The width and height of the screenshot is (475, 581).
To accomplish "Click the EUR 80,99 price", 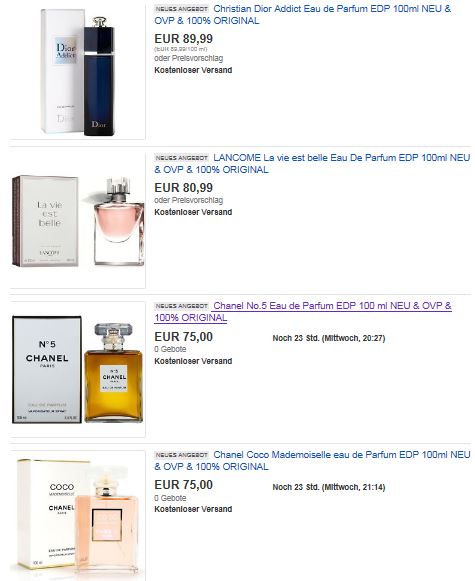I will pyautogui.click(x=183, y=187).
